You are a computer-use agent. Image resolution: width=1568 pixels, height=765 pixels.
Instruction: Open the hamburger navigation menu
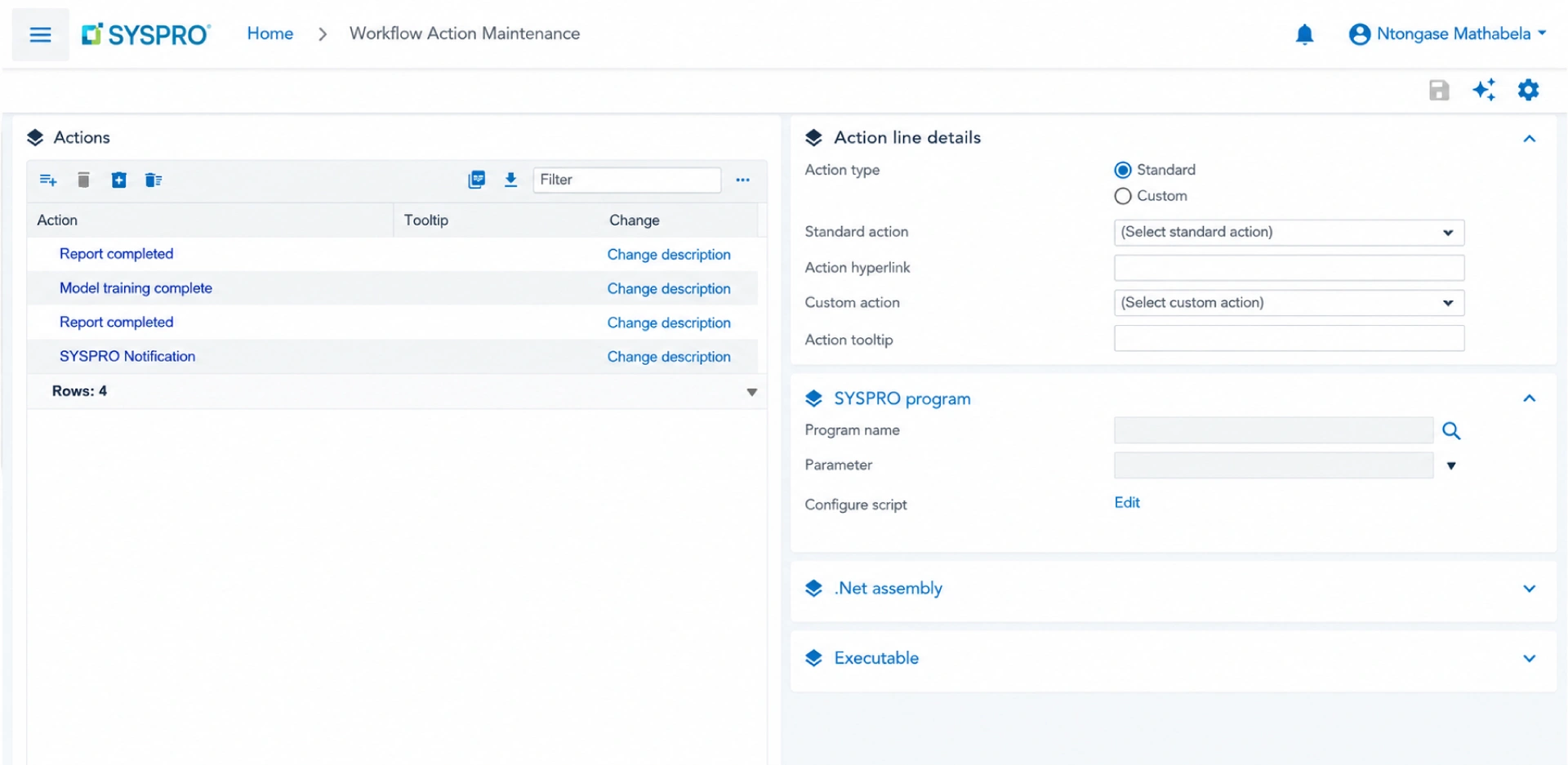[x=40, y=34]
